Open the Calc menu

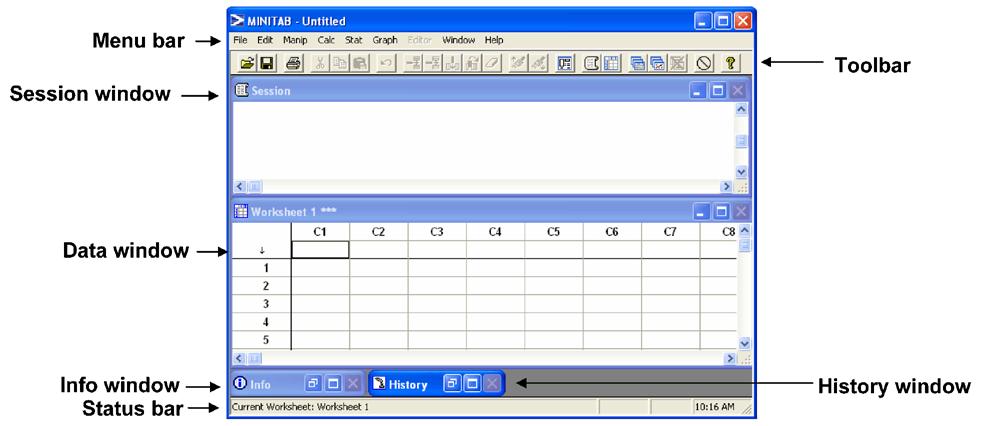[326, 40]
